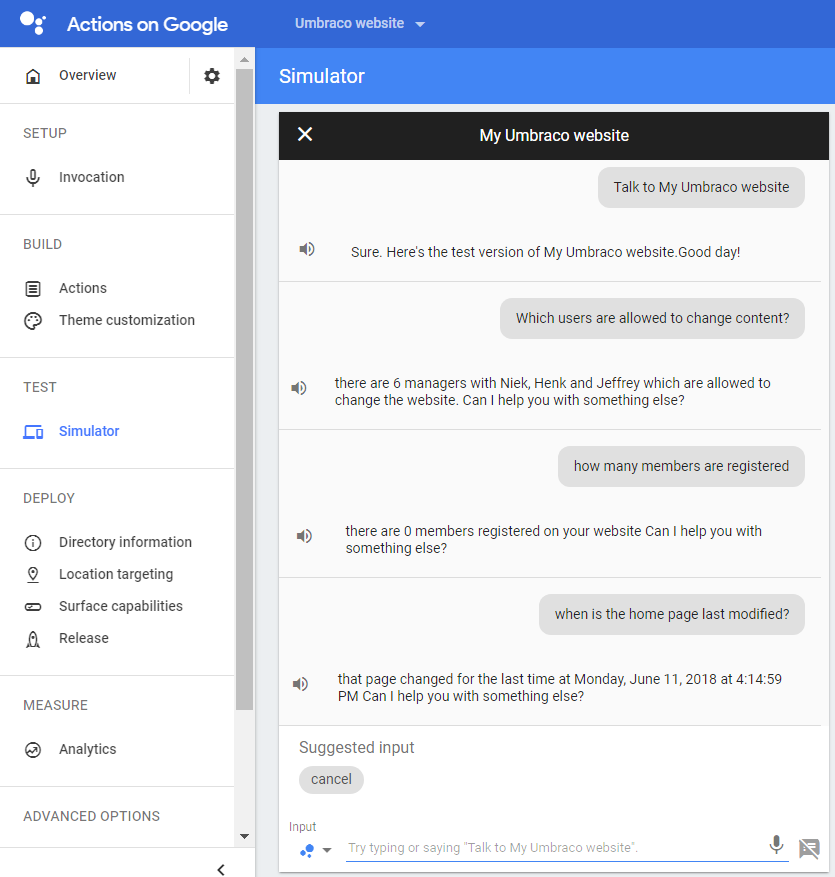Click 'Which users are allowed to change content?' bubble
Image resolution: width=835 pixels, height=877 pixels.
pos(652,318)
